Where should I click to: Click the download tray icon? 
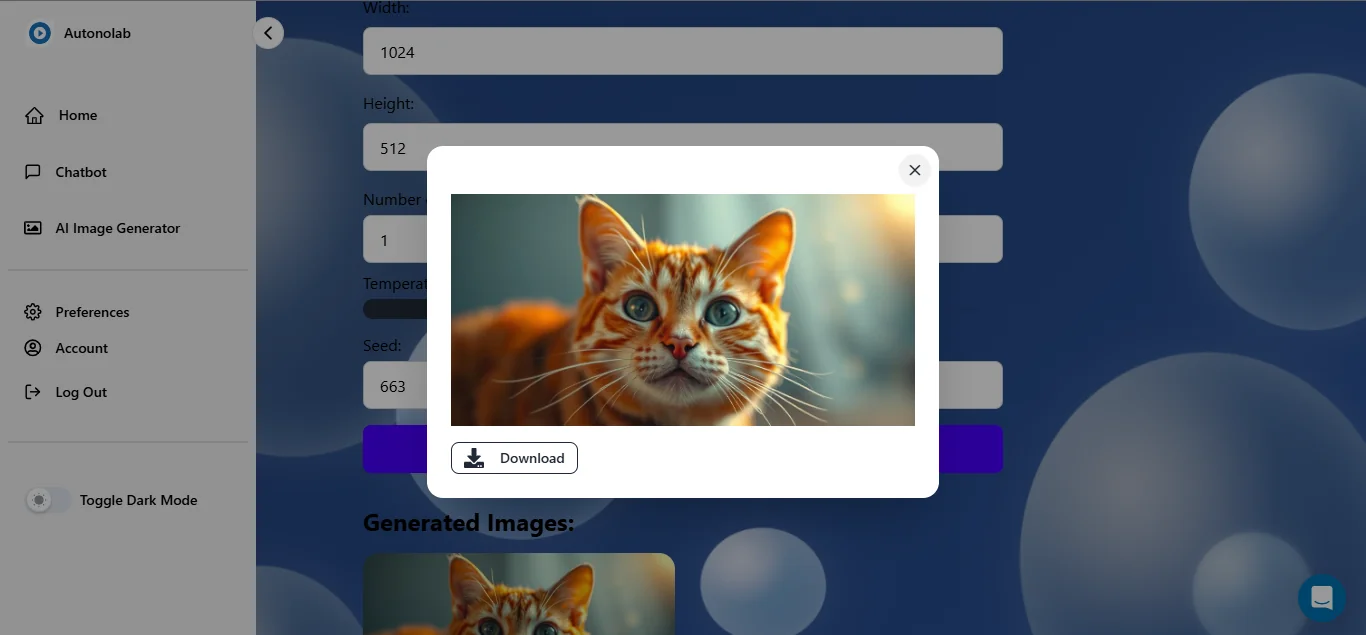pos(474,458)
